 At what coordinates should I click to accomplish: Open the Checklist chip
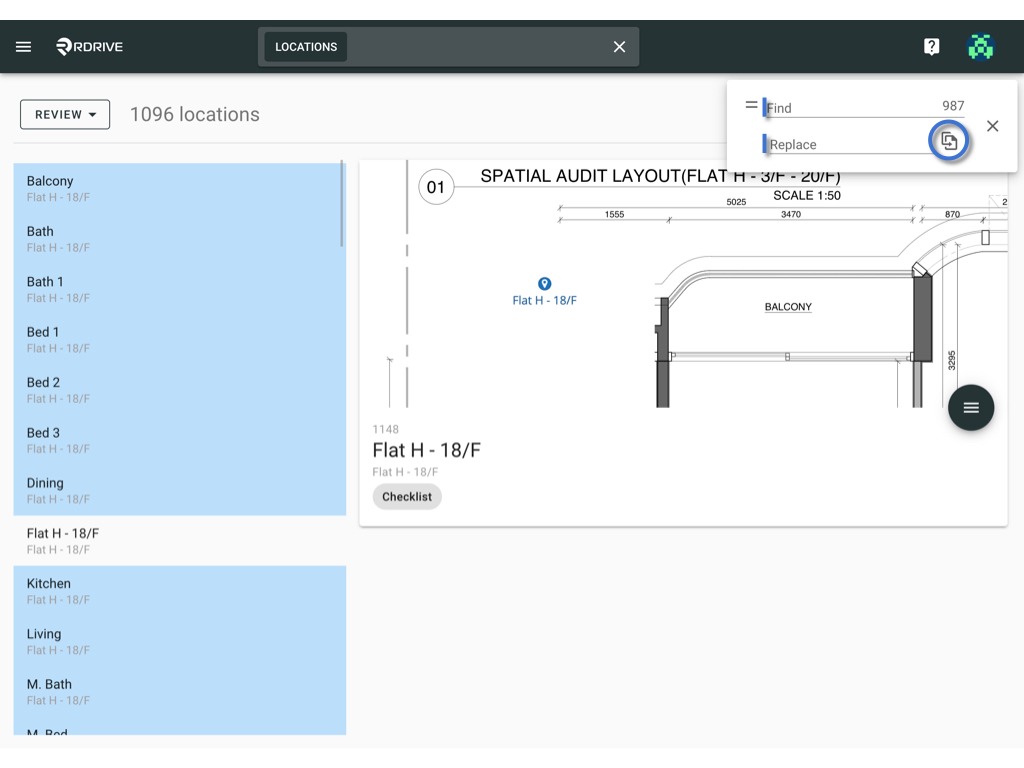pos(407,496)
